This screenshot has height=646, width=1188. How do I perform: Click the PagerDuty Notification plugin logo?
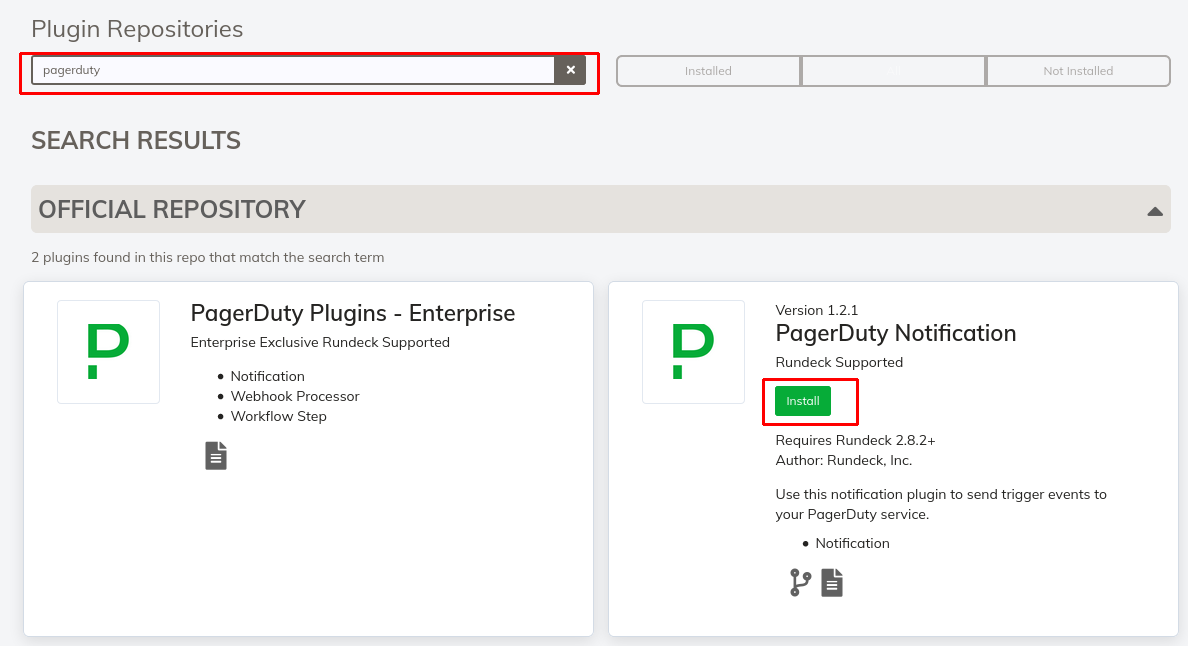point(693,351)
